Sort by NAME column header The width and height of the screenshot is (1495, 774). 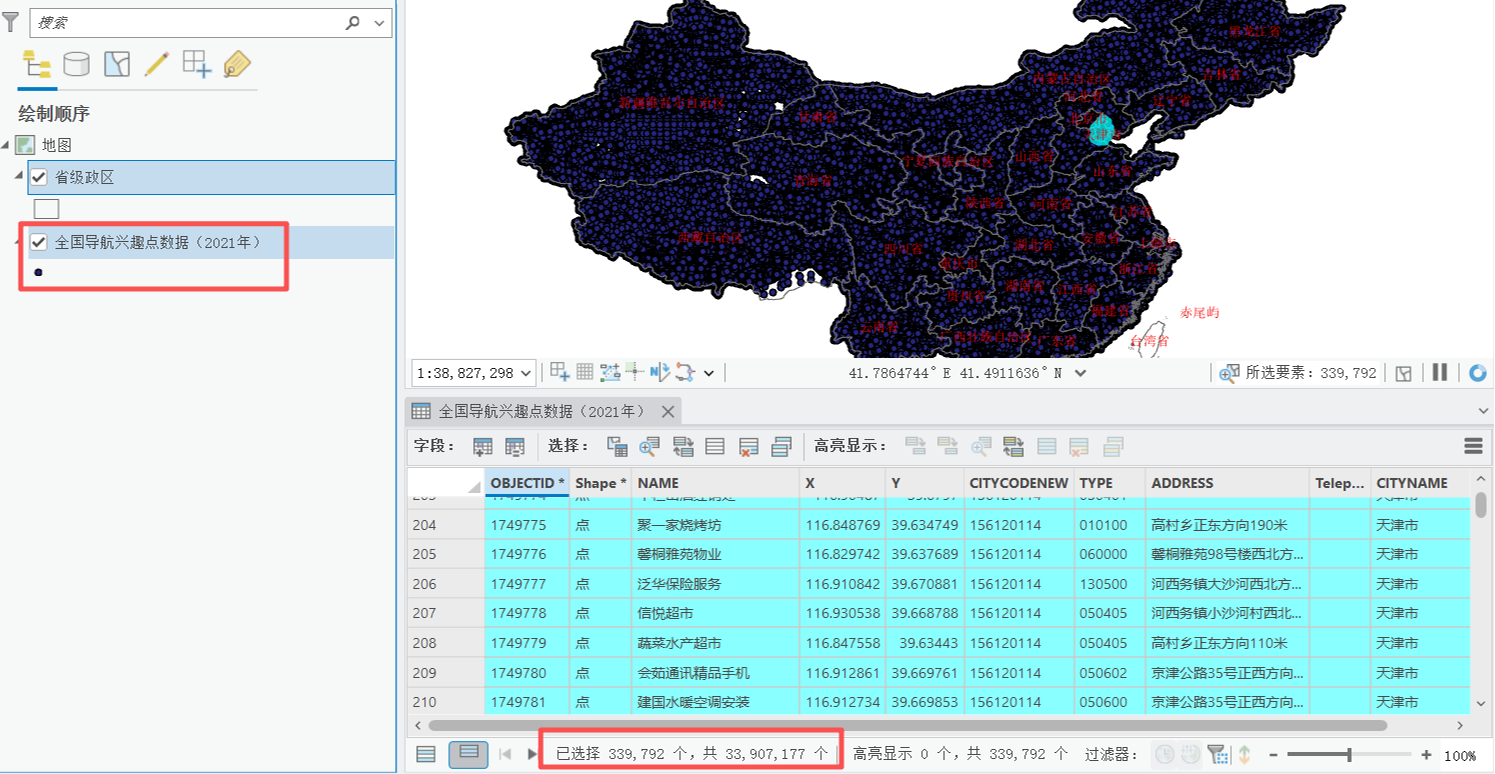point(716,483)
